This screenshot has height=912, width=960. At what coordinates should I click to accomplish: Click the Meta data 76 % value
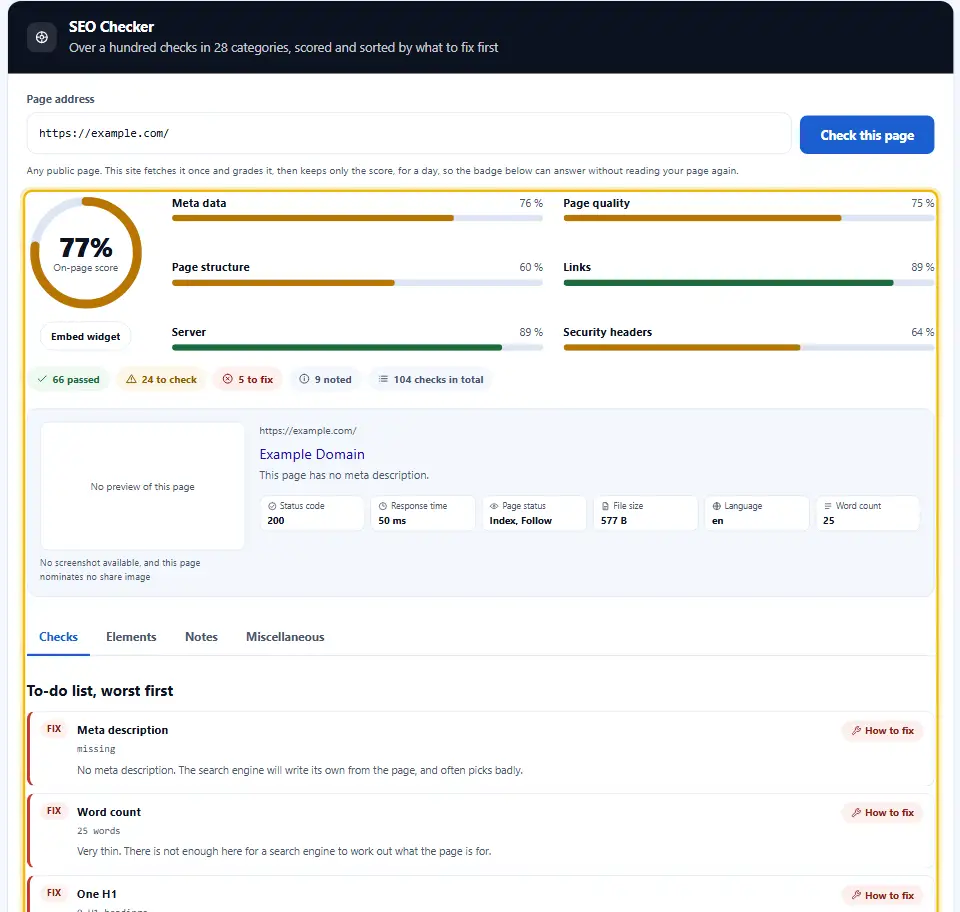click(531, 203)
